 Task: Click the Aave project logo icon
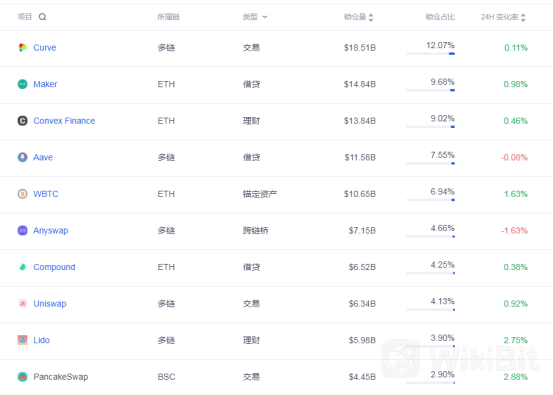click(x=23, y=157)
